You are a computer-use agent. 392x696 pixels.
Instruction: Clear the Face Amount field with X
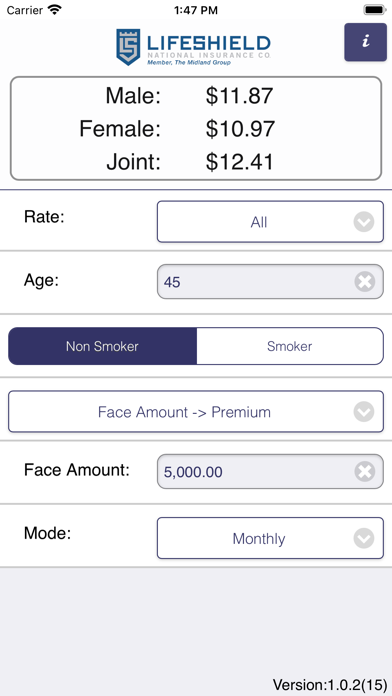(364, 471)
